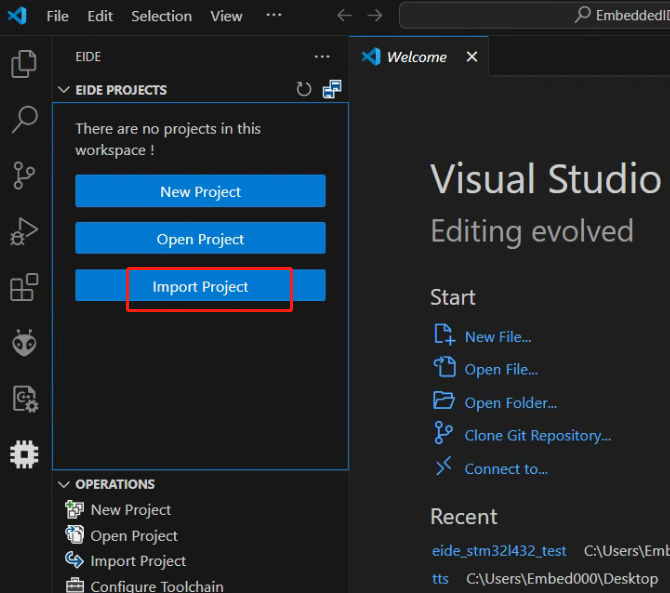Click the New File... link

coord(498,337)
